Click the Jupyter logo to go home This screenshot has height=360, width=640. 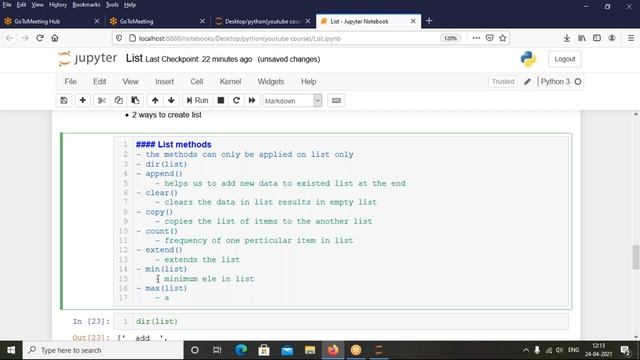[88, 59]
